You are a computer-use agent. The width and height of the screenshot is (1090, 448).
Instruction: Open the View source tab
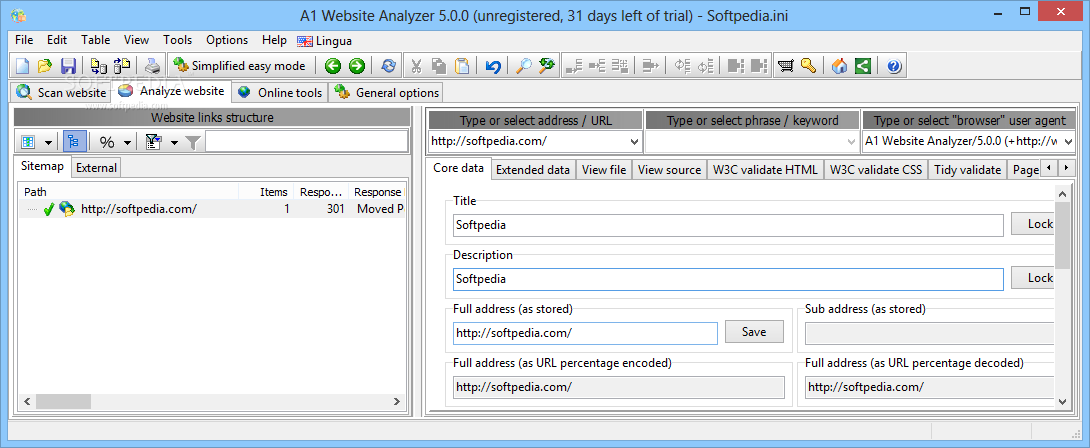click(x=669, y=170)
